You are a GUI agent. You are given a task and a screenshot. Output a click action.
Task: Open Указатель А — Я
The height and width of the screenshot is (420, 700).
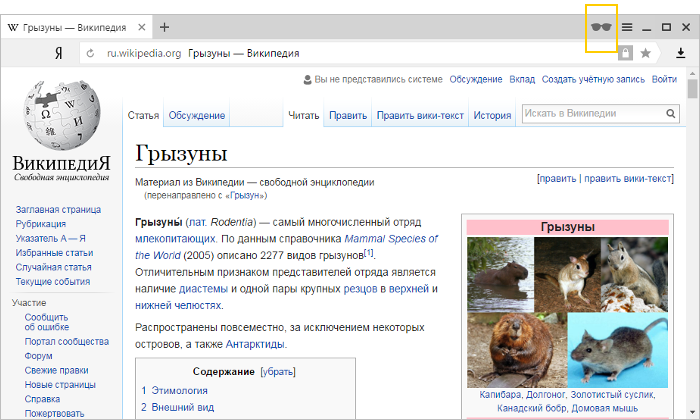(x=50, y=238)
